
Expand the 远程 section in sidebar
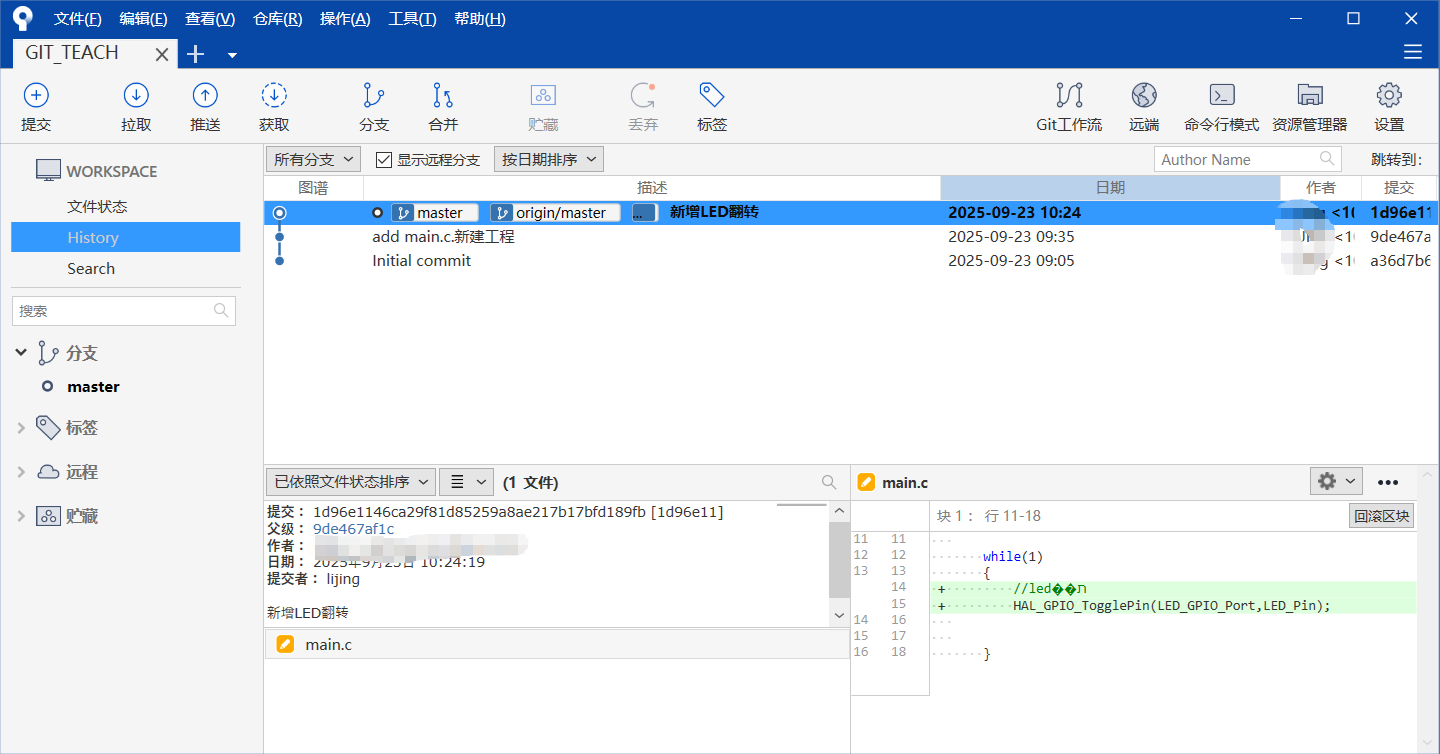pos(23,471)
